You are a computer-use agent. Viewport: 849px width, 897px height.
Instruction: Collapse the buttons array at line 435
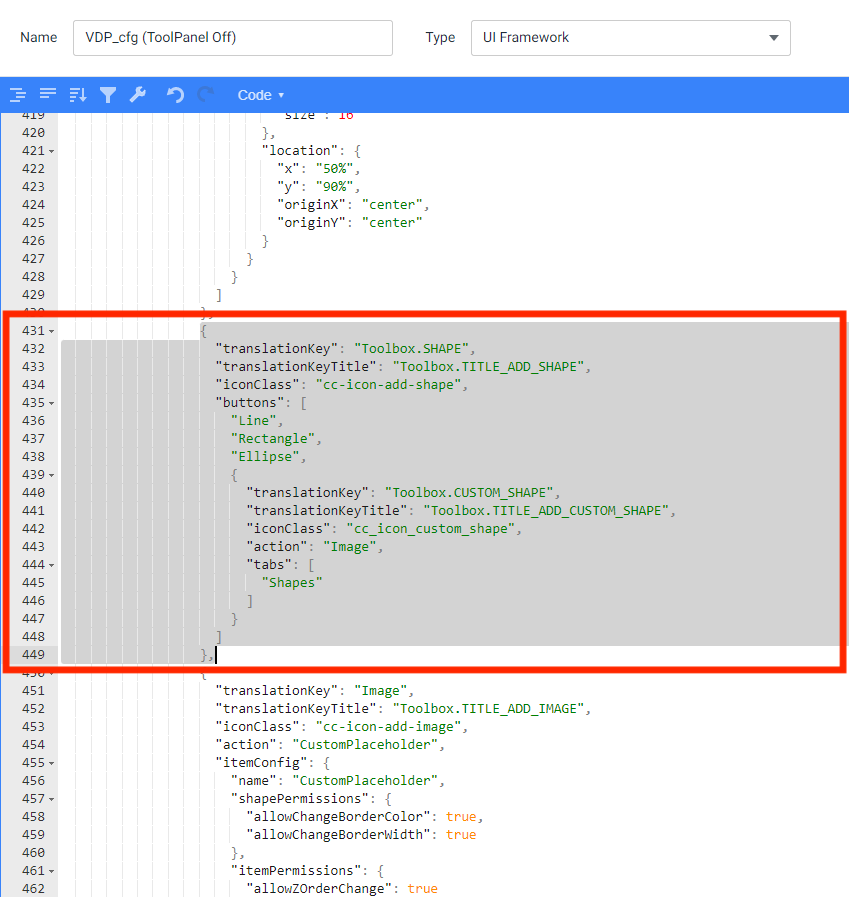tap(51, 403)
